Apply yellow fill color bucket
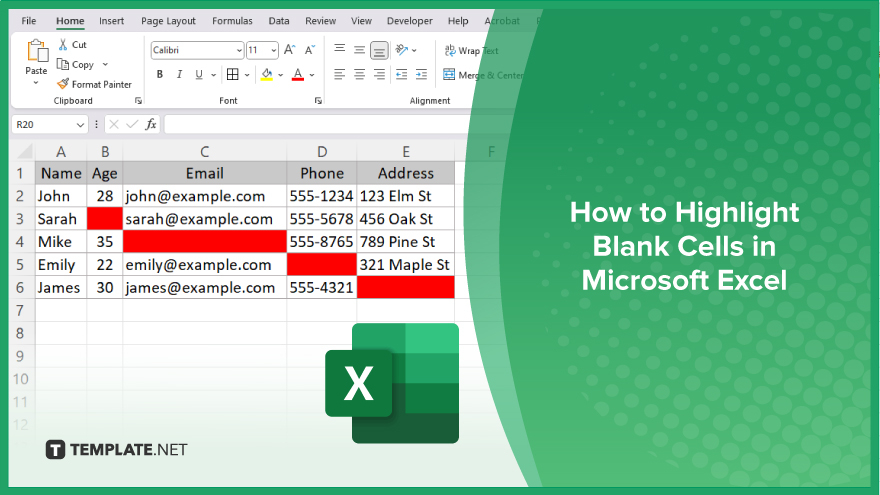This screenshot has width=880, height=495. [267, 74]
